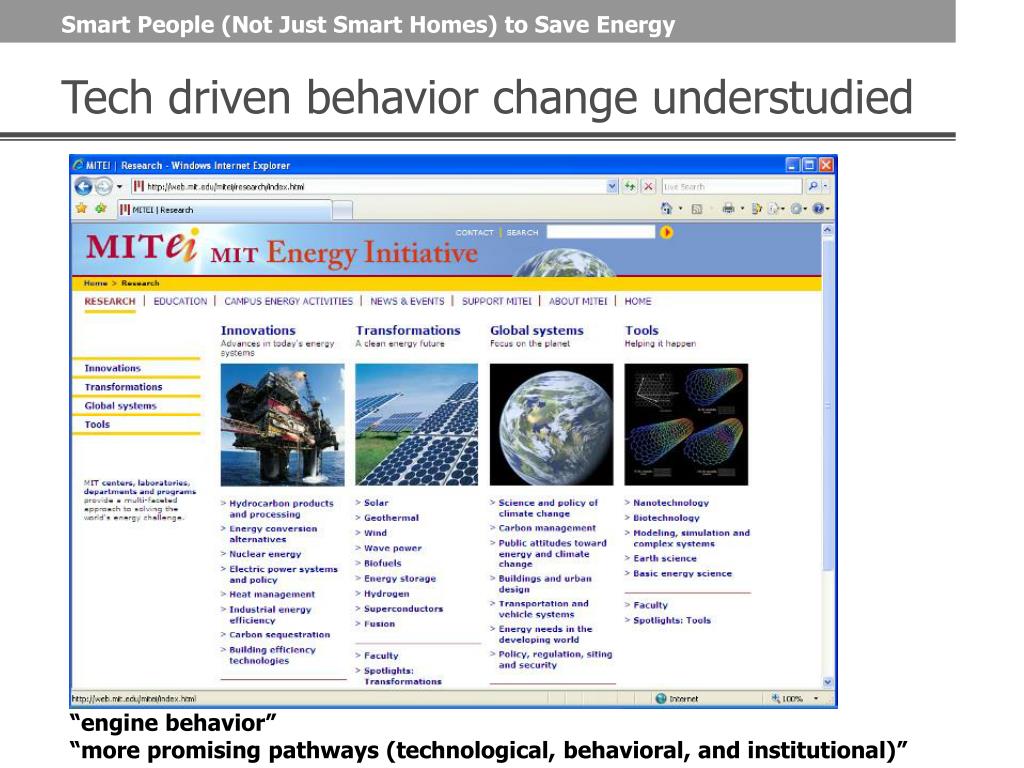This screenshot has width=1024, height=768.
Task: Open the Biotechnology link
Action: pyautogui.click(x=666, y=518)
